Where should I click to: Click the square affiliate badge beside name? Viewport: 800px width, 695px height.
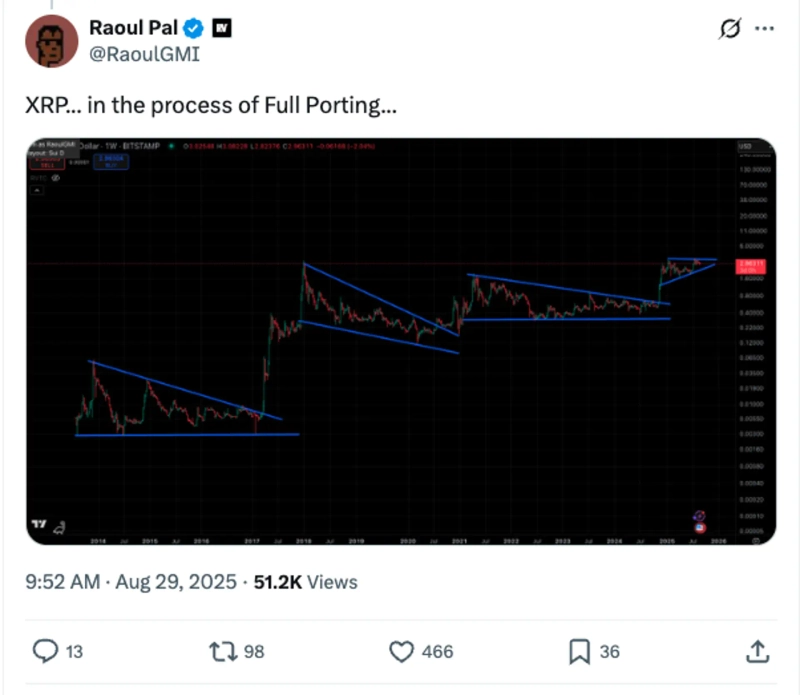tap(222, 28)
